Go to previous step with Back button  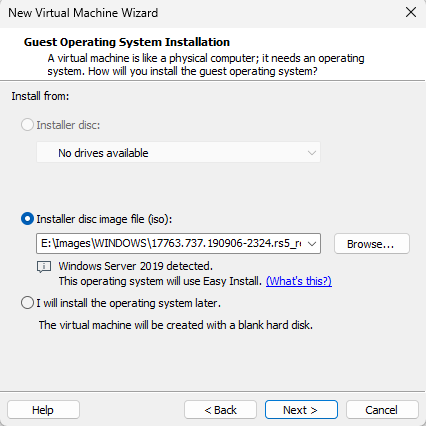click(x=220, y=410)
